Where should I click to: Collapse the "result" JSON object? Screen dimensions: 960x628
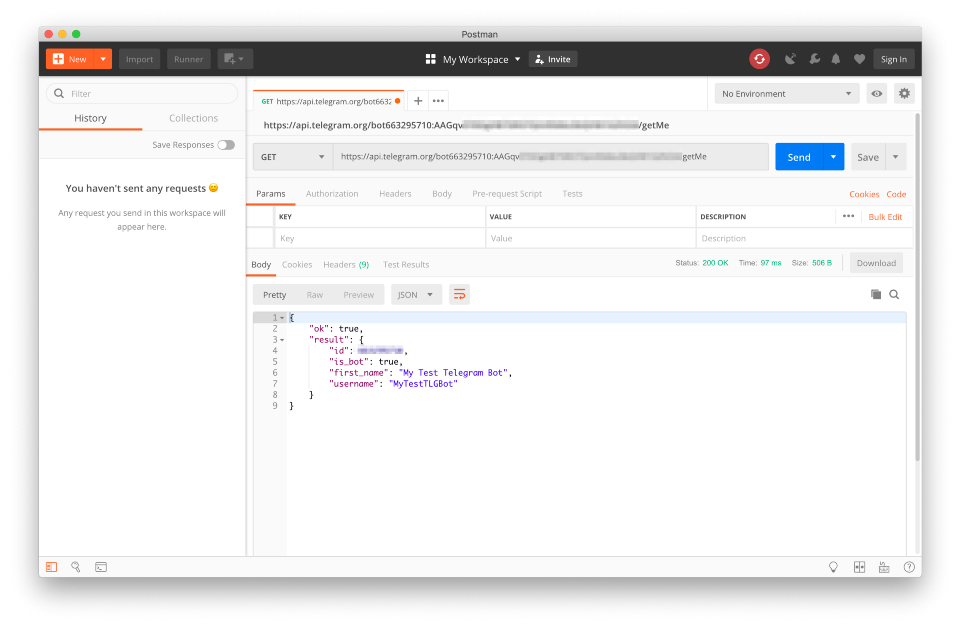(x=282, y=340)
